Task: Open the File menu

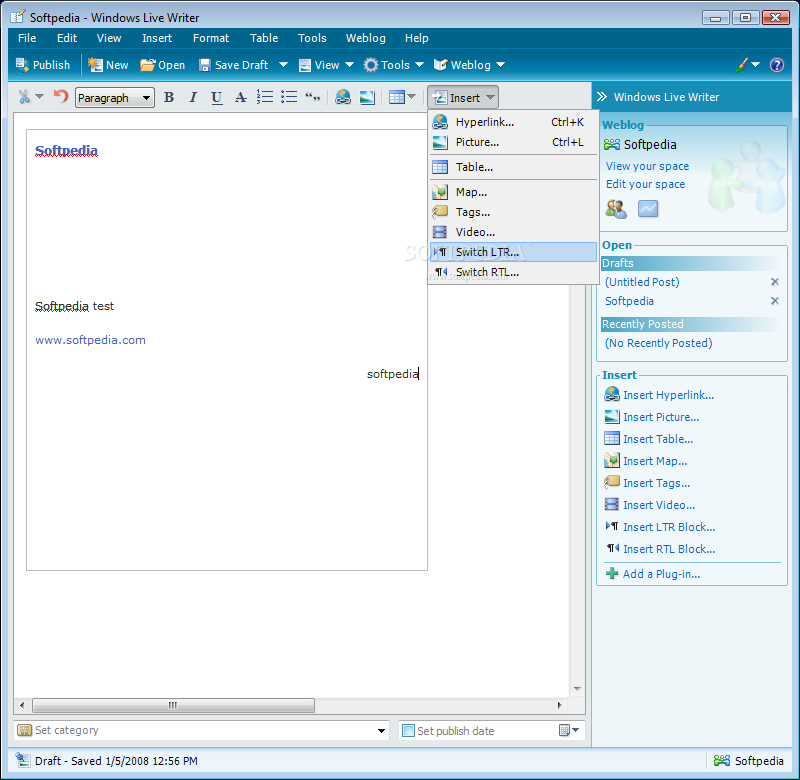Action: [x=27, y=38]
